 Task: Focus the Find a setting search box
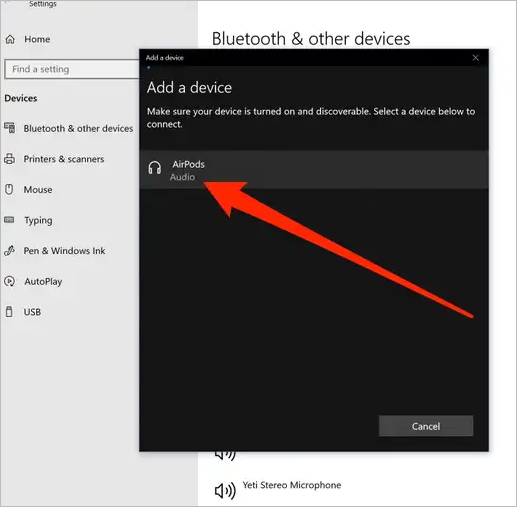point(72,69)
